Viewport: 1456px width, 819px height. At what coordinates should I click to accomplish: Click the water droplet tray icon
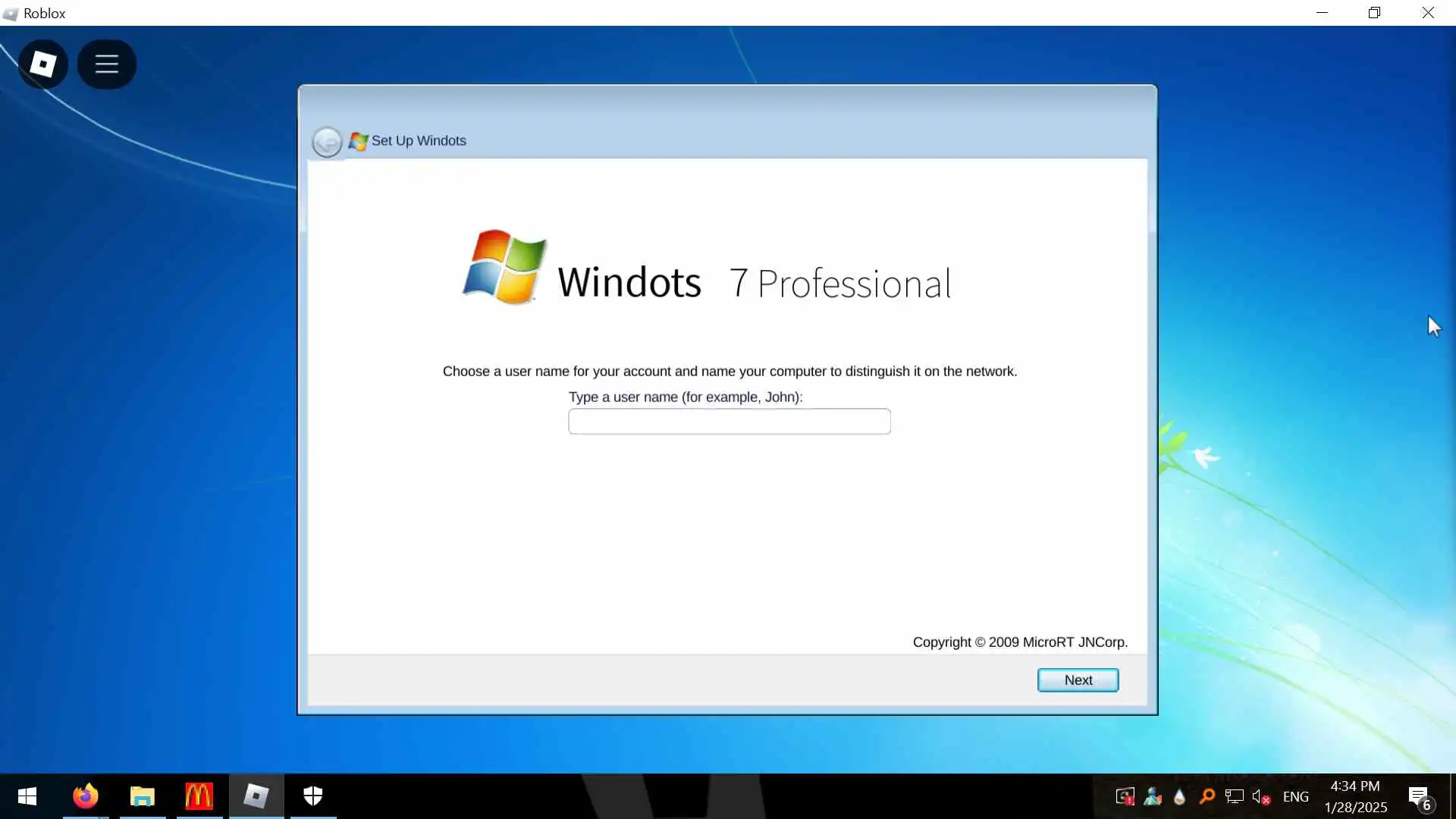tap(1179, 797)
